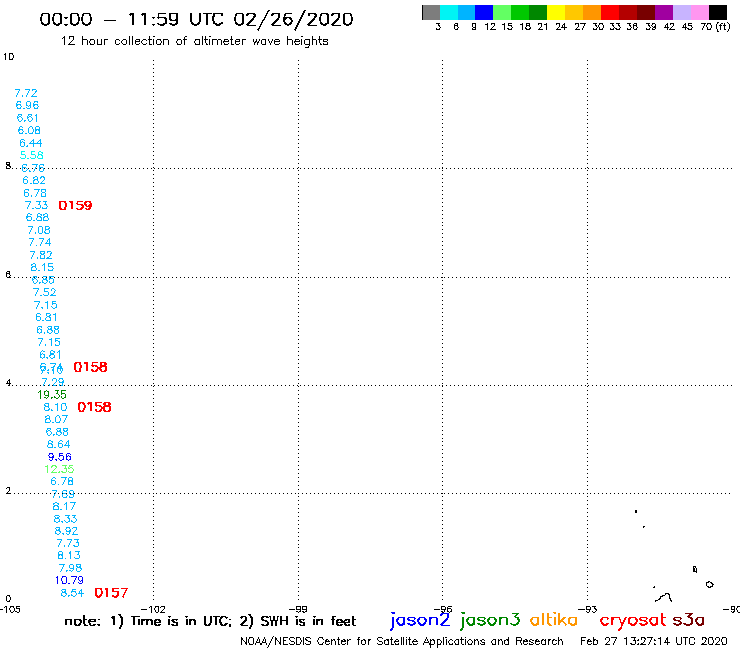
Task: Pick the bright red swatch in the legend
Action: pyautogui.click(x=610, y=12)
